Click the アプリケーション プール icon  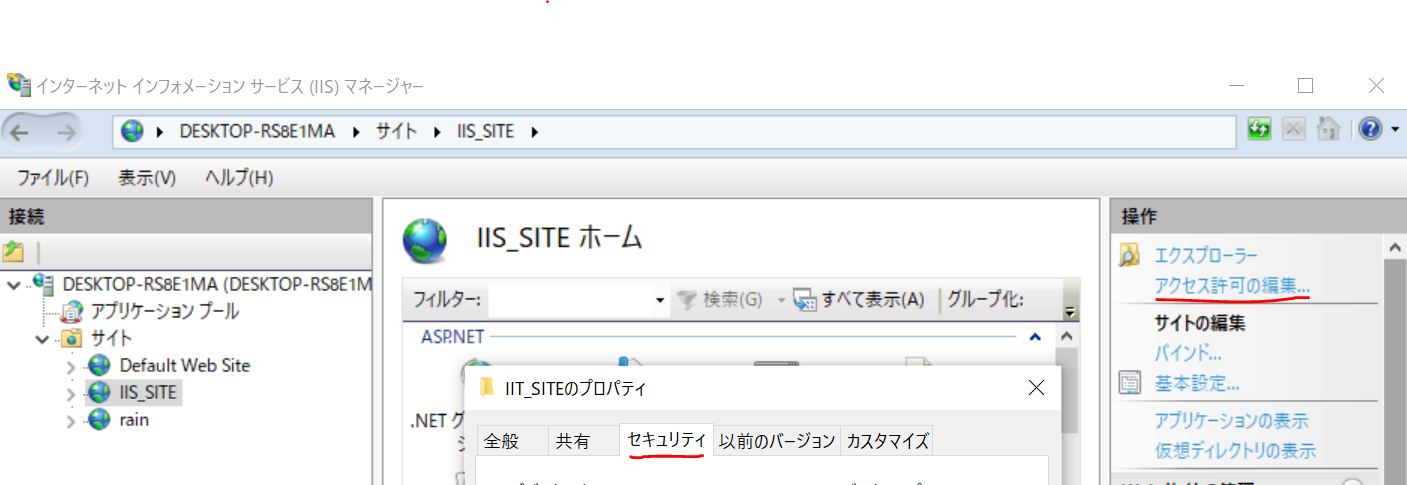click(74, 311)
